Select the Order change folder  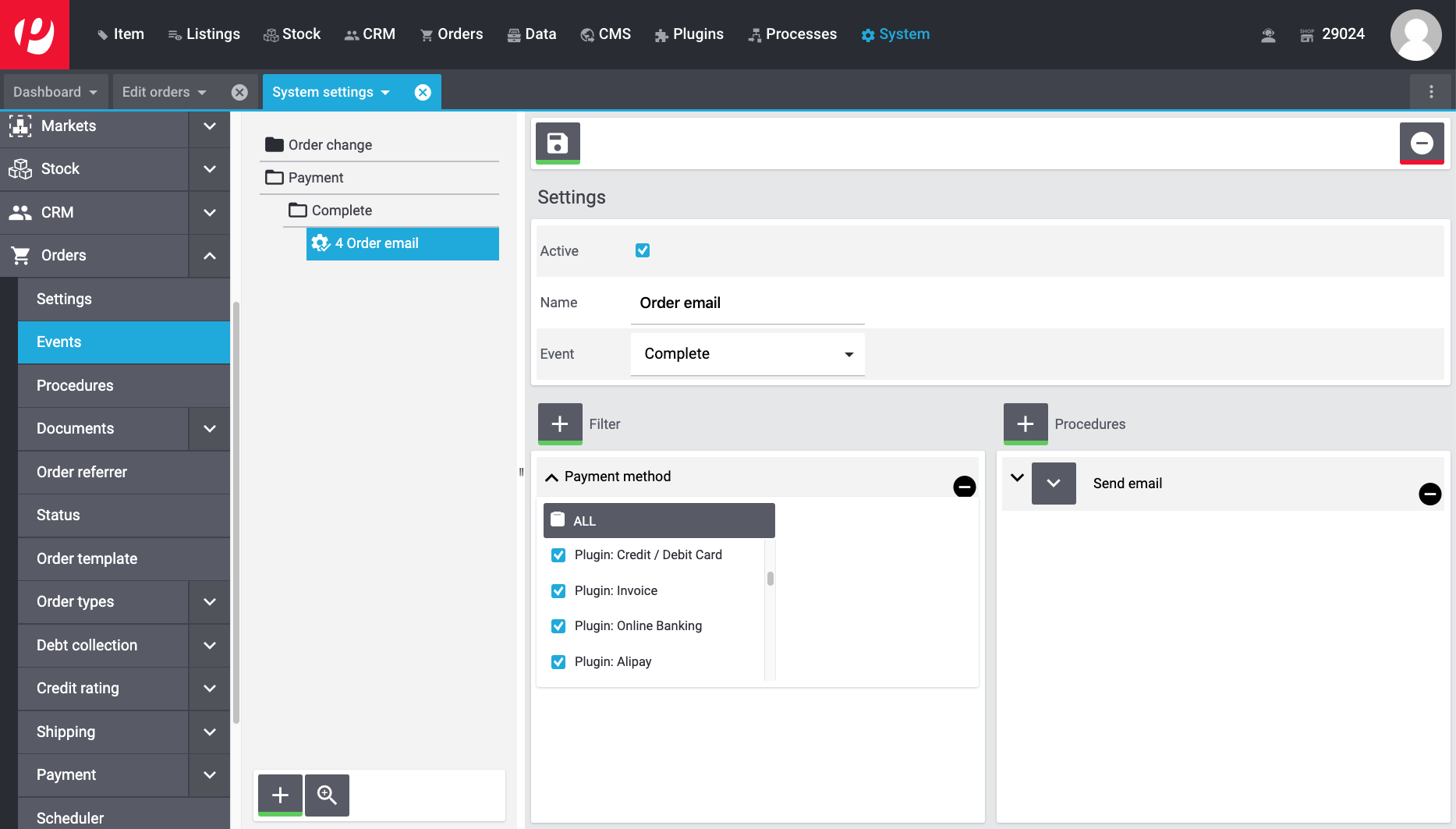(x=330, y=145)
